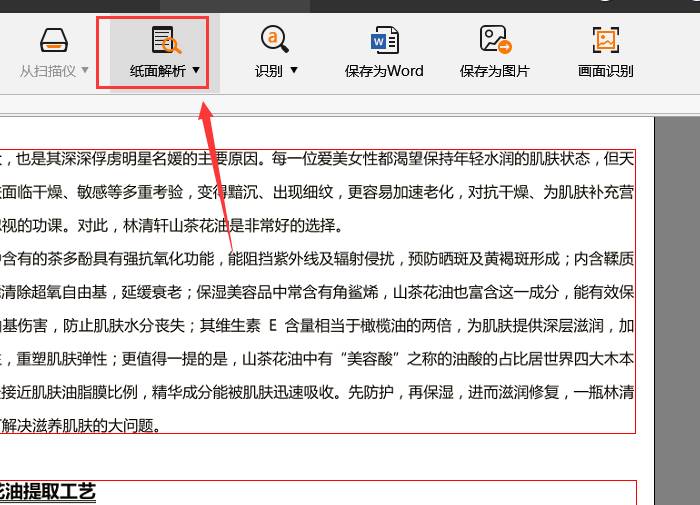The height and width of the screenshot is (505, 700).
Task: Click the line containing "美容酸" text
Action: pos(317,359)
